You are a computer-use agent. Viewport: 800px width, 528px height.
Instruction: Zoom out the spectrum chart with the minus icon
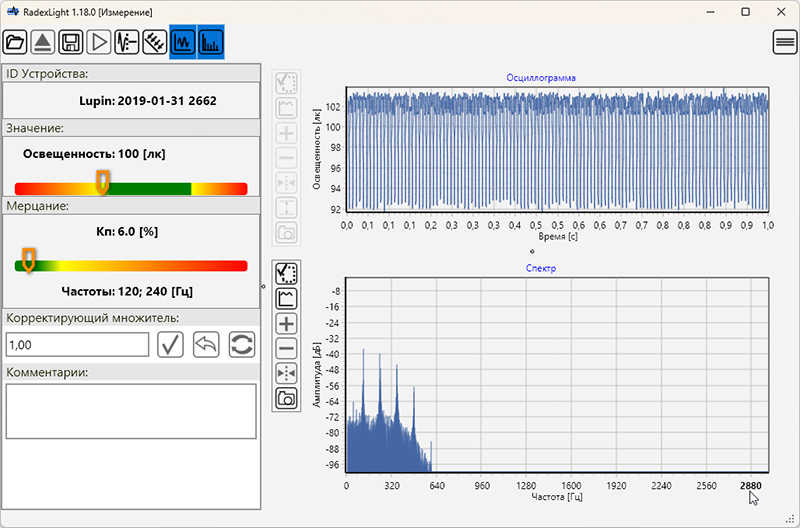(286, 349)
